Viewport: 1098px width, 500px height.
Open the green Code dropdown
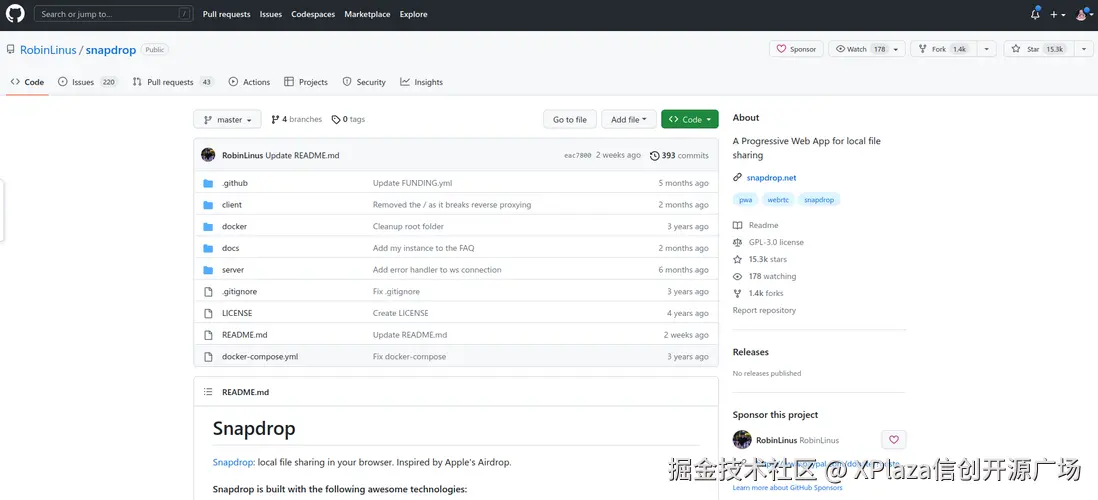690,120
